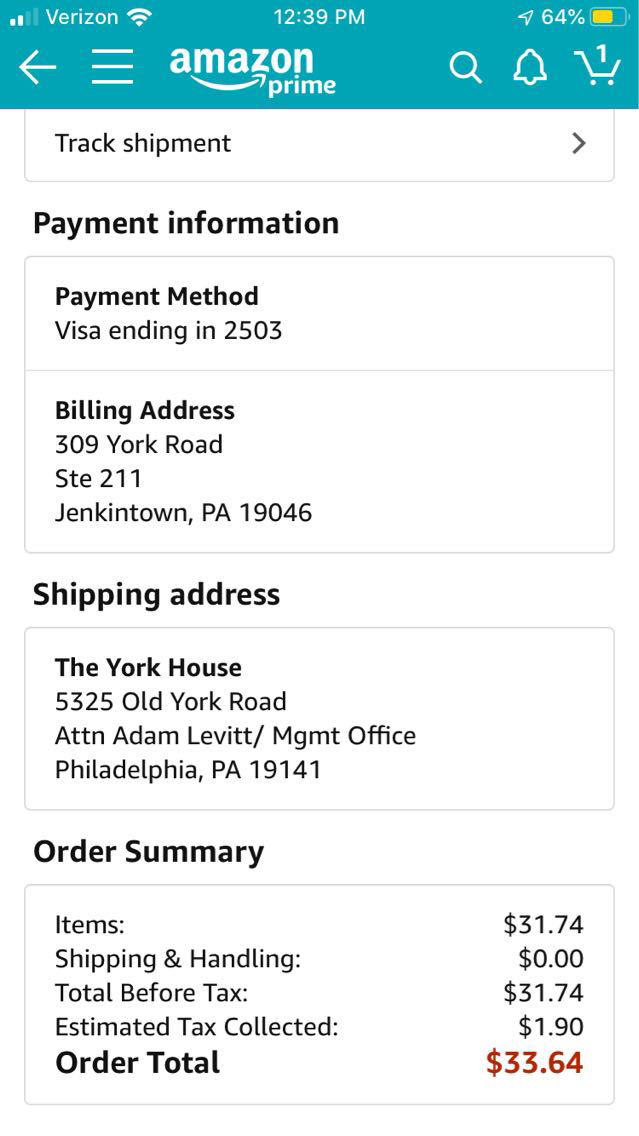Viewport: 639px width, 1136px height.
Task: Open search with magnifier icon
Action: pos(465,68)
